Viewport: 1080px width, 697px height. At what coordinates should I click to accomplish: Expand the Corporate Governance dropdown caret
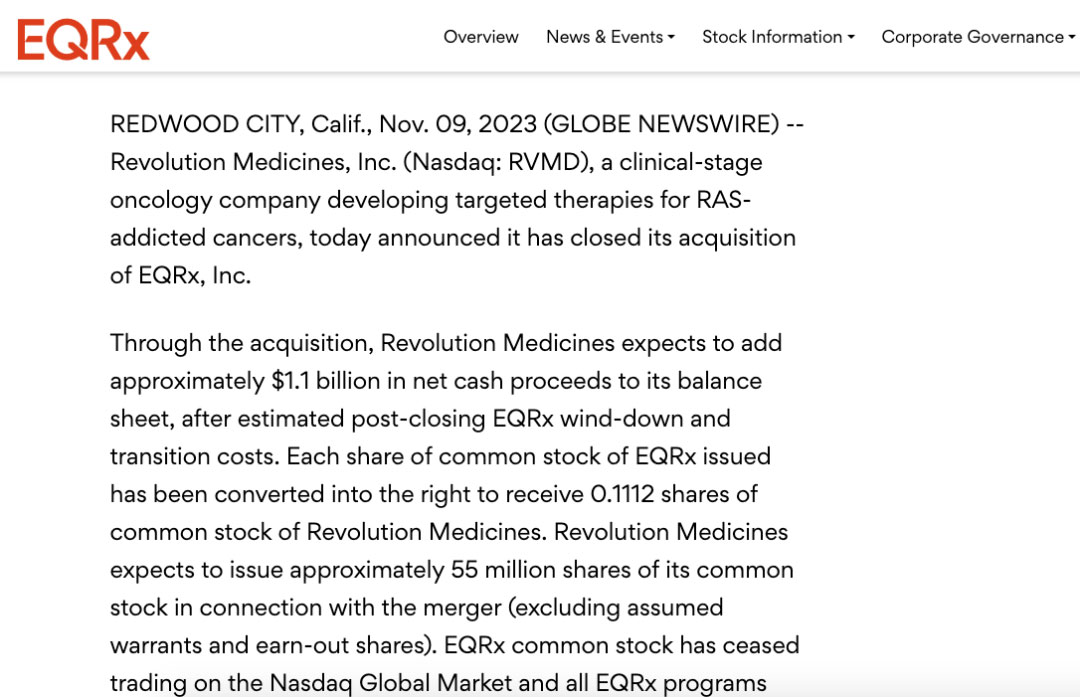(1072, 38)
